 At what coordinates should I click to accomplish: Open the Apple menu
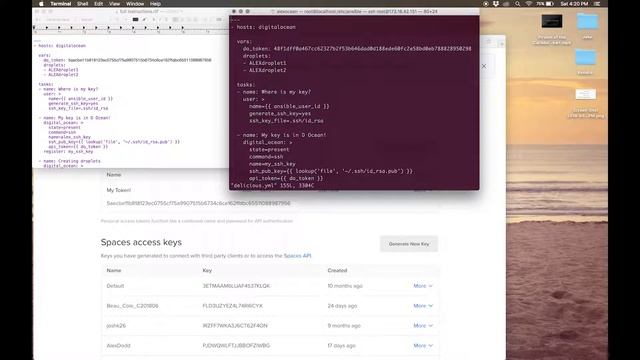(41, 4)
